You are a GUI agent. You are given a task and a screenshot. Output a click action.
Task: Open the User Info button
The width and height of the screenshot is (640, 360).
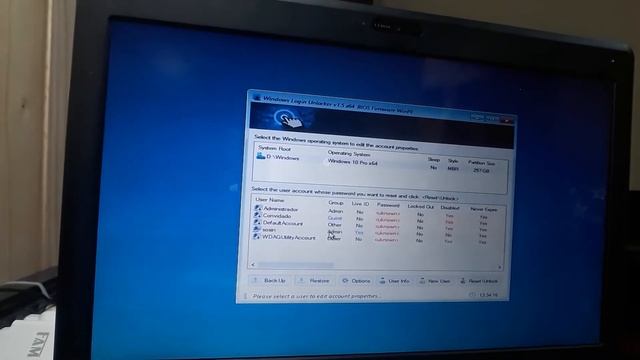coord(395,281)
